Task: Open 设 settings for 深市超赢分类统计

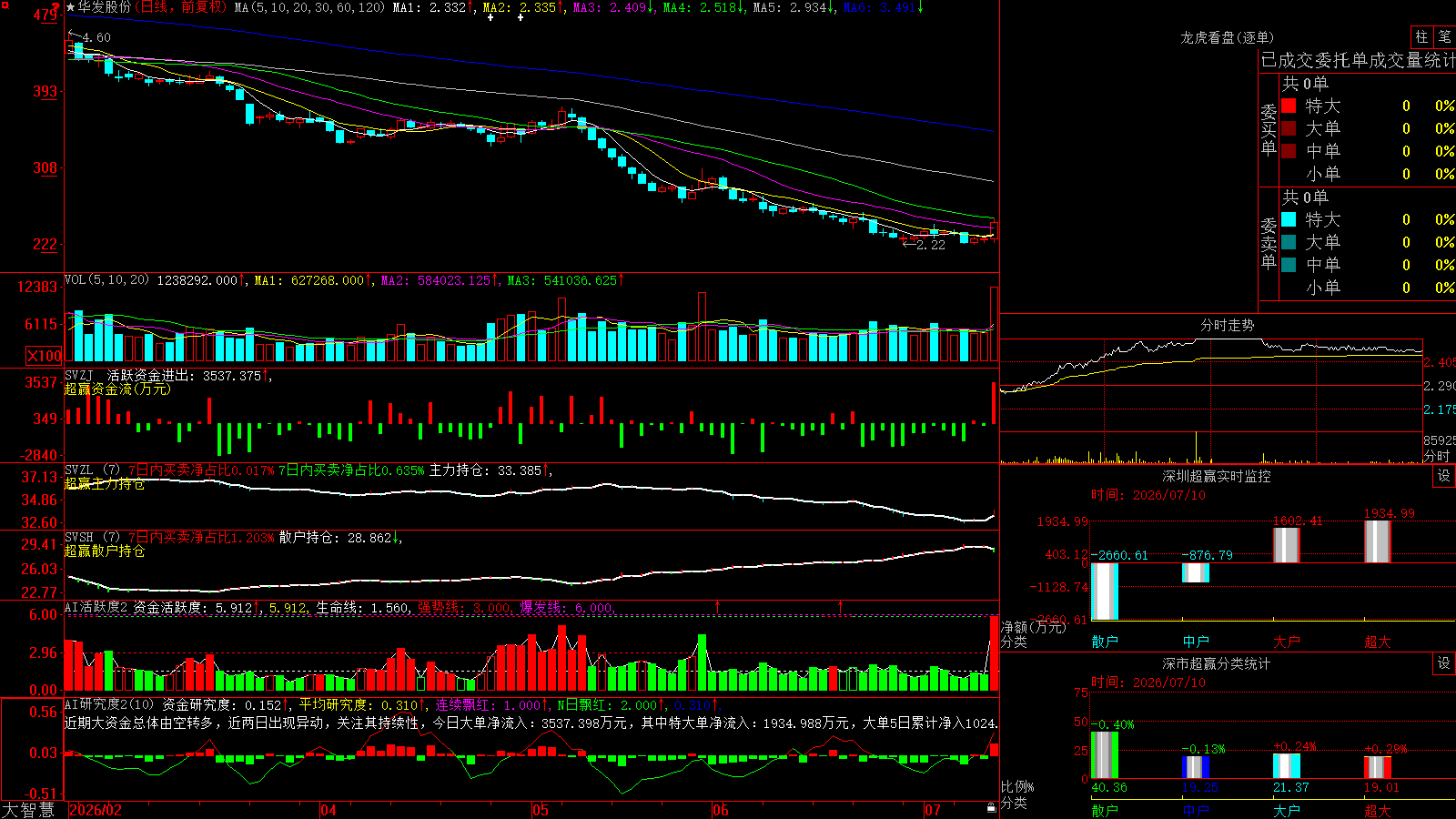Action: pyautogui.click(x=1444, y=663)
